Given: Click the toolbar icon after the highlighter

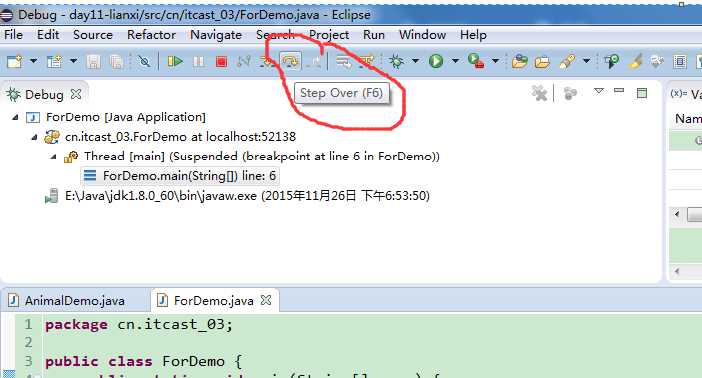Looking at the screenshot, I should click(x=657, y=61).
